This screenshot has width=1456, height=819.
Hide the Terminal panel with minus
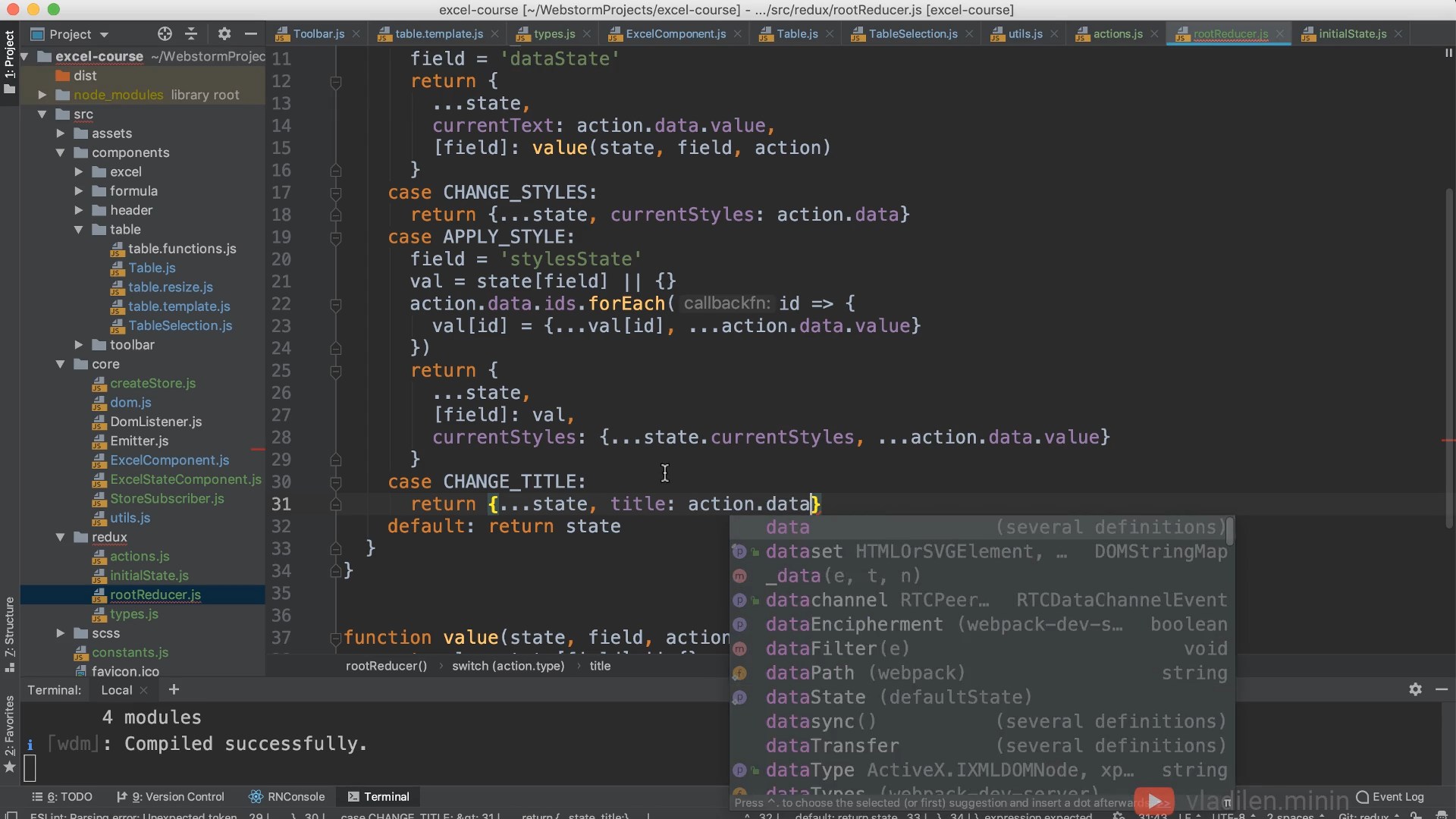[1442, 689]
